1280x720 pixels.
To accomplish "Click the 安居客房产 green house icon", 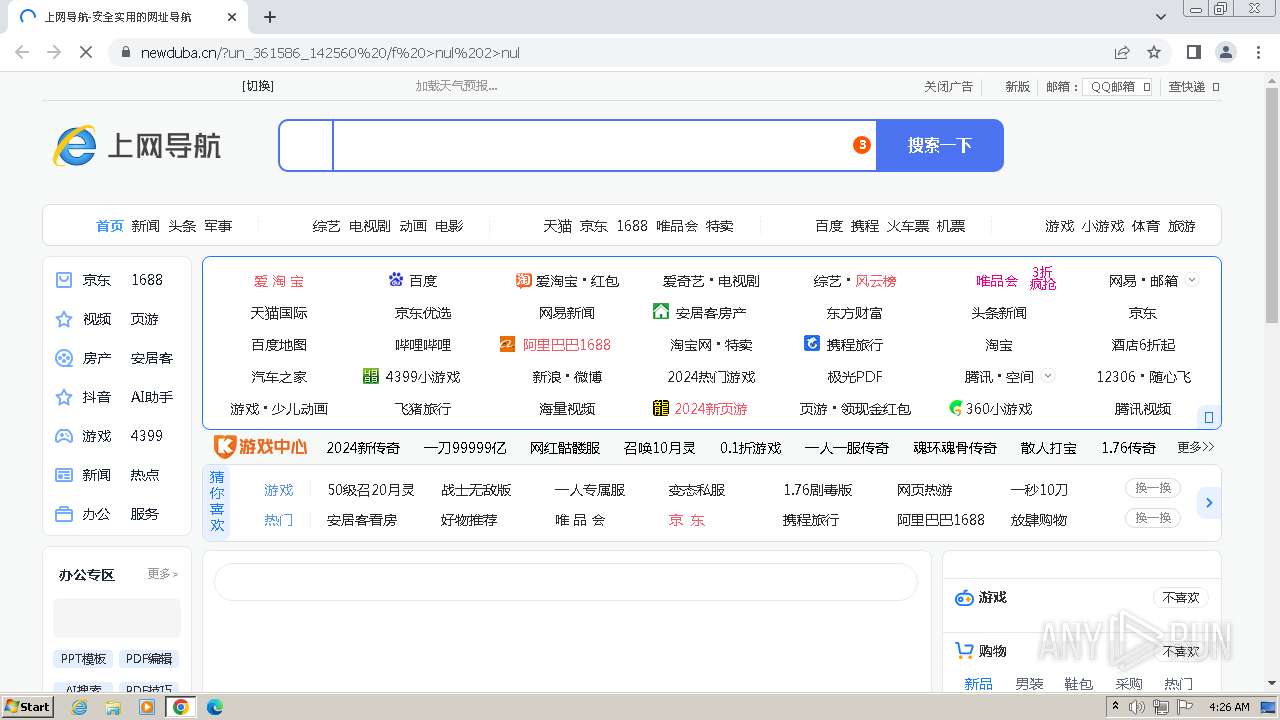I will click(660, 312).
